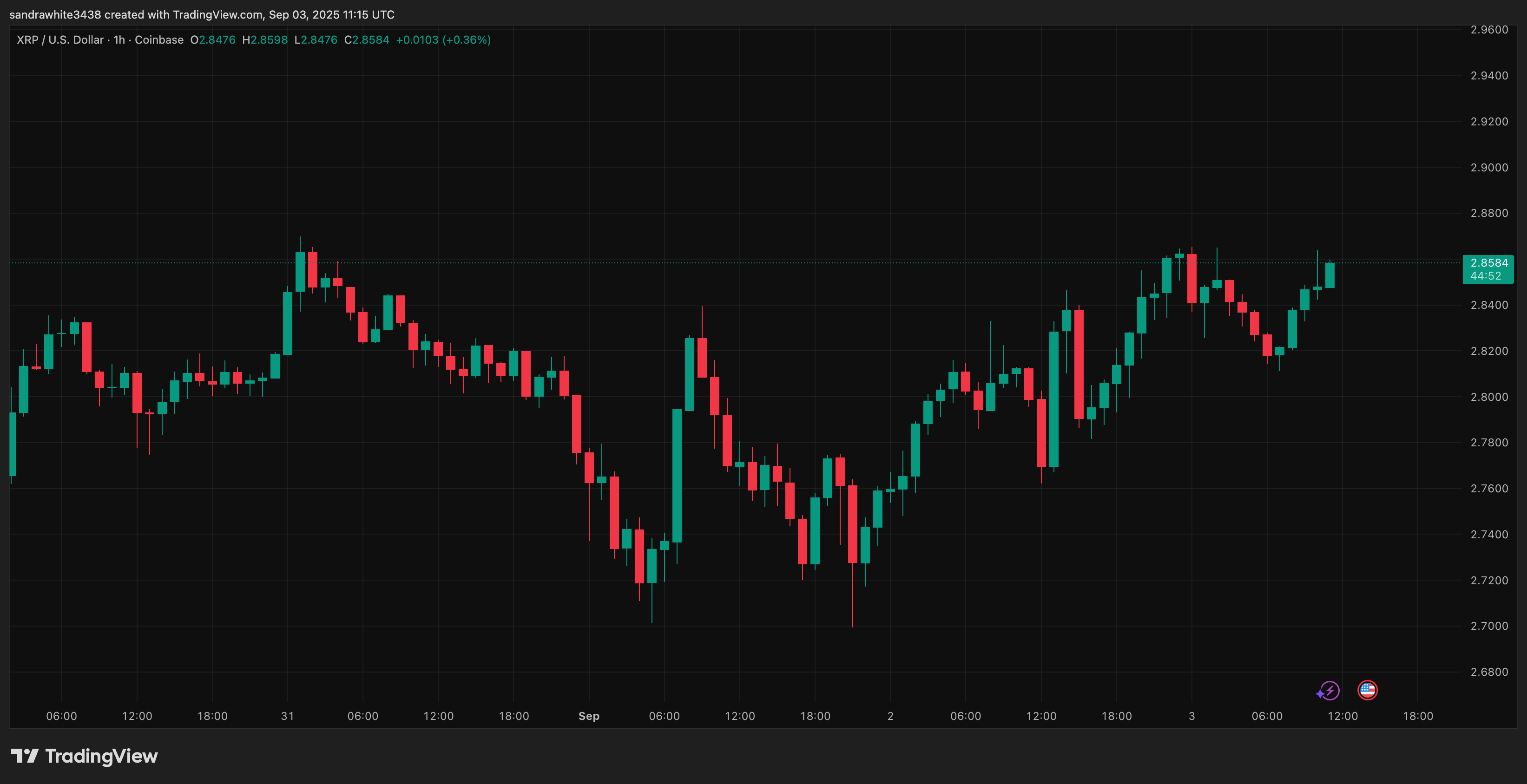
Task: Click the open value O2.8476 in legend
Action: point(213,39)
